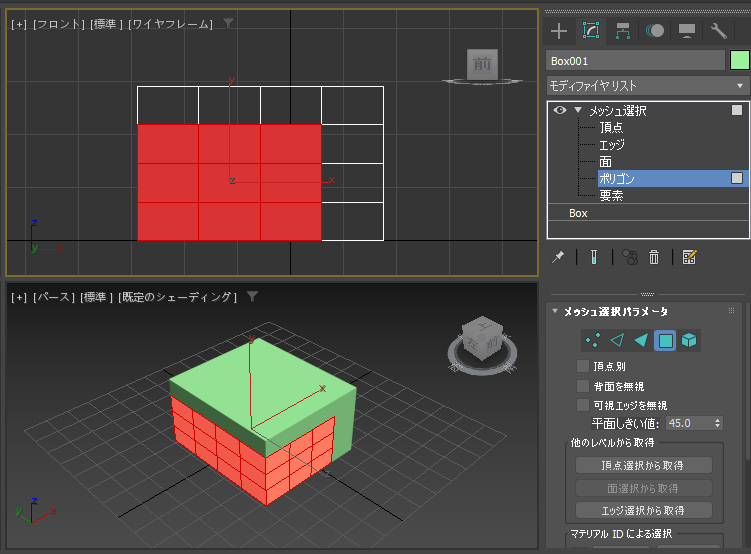Open Configure Modifier Sets icon
Image resolution: width=751 pixels, height=554 pixels.
(689, 257)
